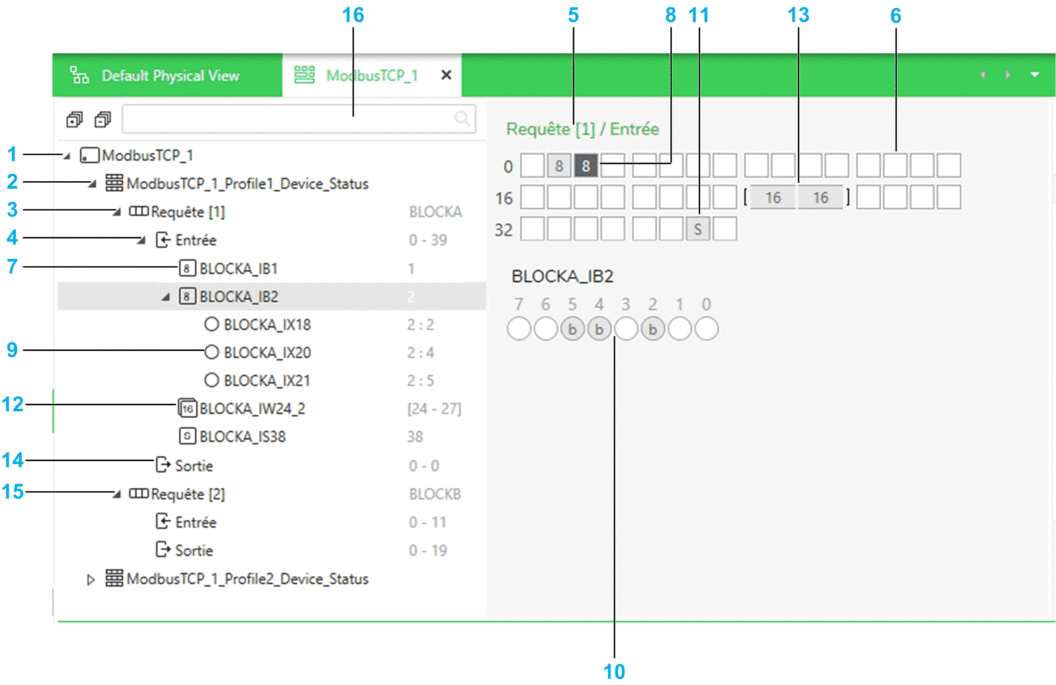Toggle bit 2 circle marked b
The width and height of the screenshot is (1056, 685).
tap(653, 329)
